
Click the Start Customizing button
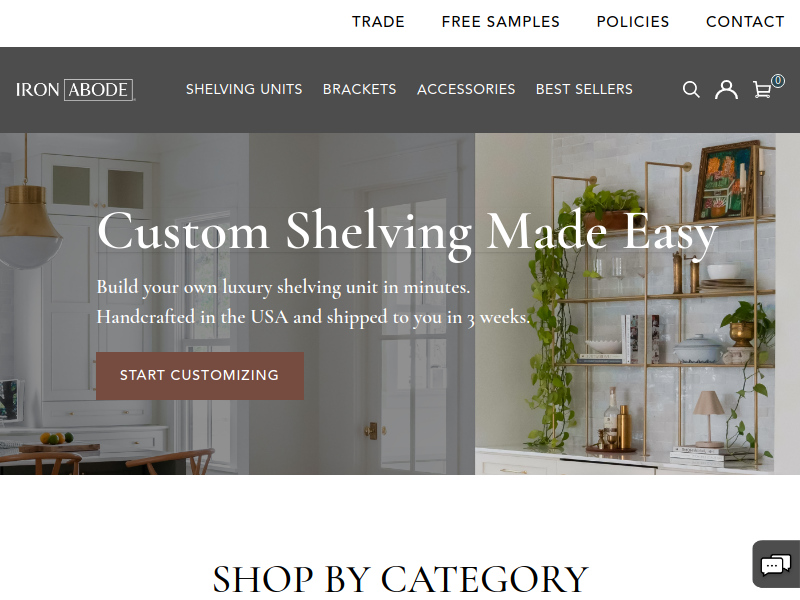point(199,376)
